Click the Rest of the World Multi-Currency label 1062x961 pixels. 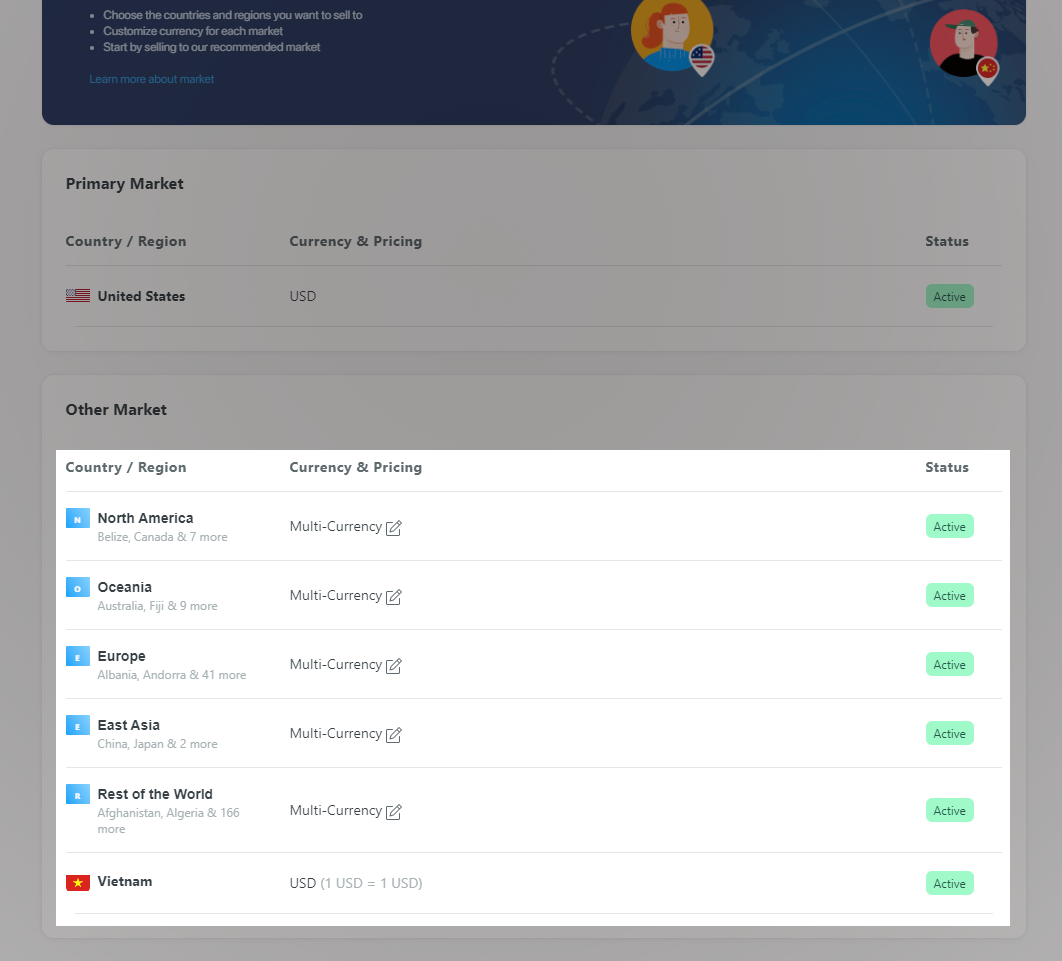(336, 811)
